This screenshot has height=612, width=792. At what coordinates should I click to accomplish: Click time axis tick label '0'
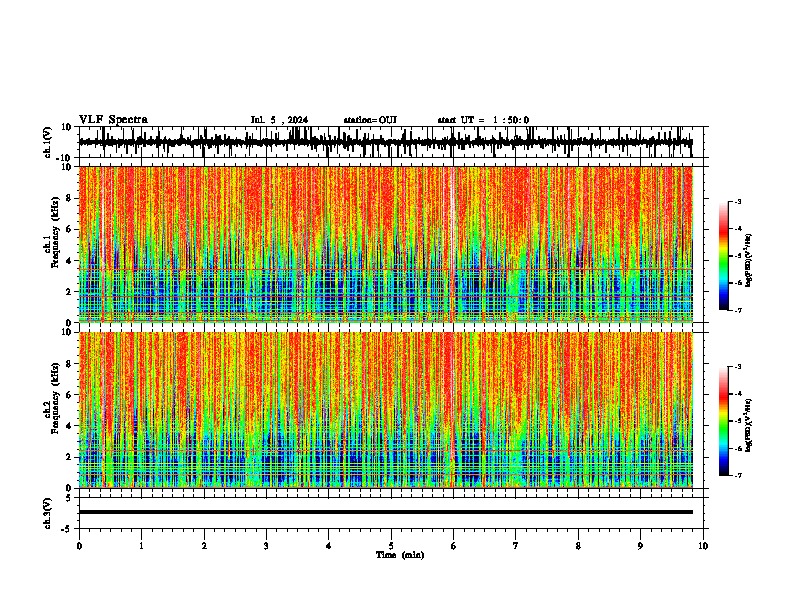coord(79,546)
